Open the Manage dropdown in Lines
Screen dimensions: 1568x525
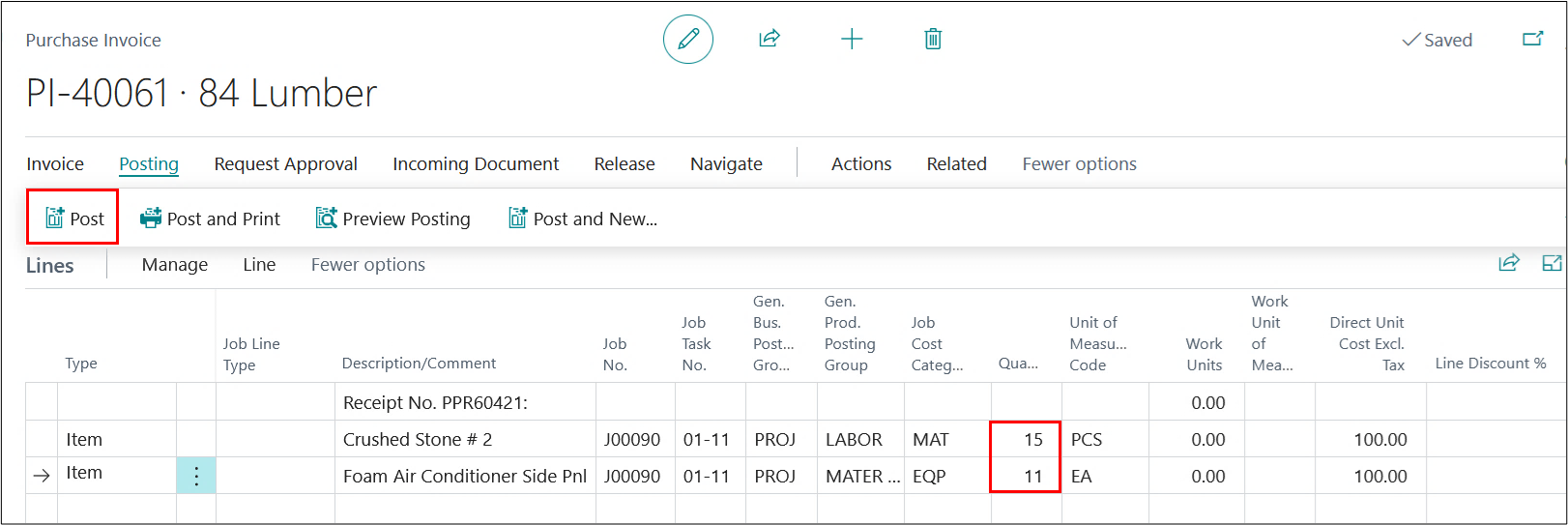[x=174, y=265]
